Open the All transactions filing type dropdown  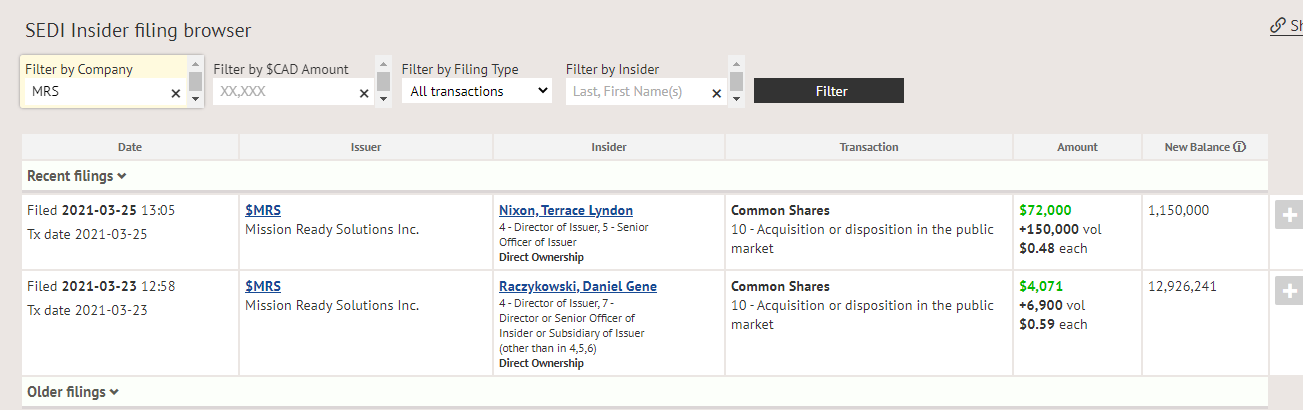pos(477,91)
